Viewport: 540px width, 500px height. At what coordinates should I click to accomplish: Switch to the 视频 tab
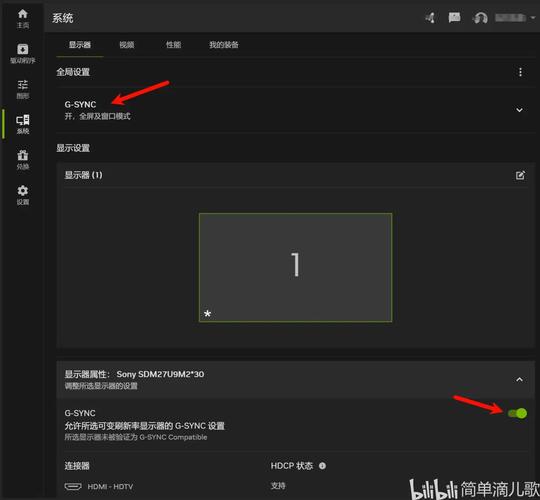click(127, 45)
